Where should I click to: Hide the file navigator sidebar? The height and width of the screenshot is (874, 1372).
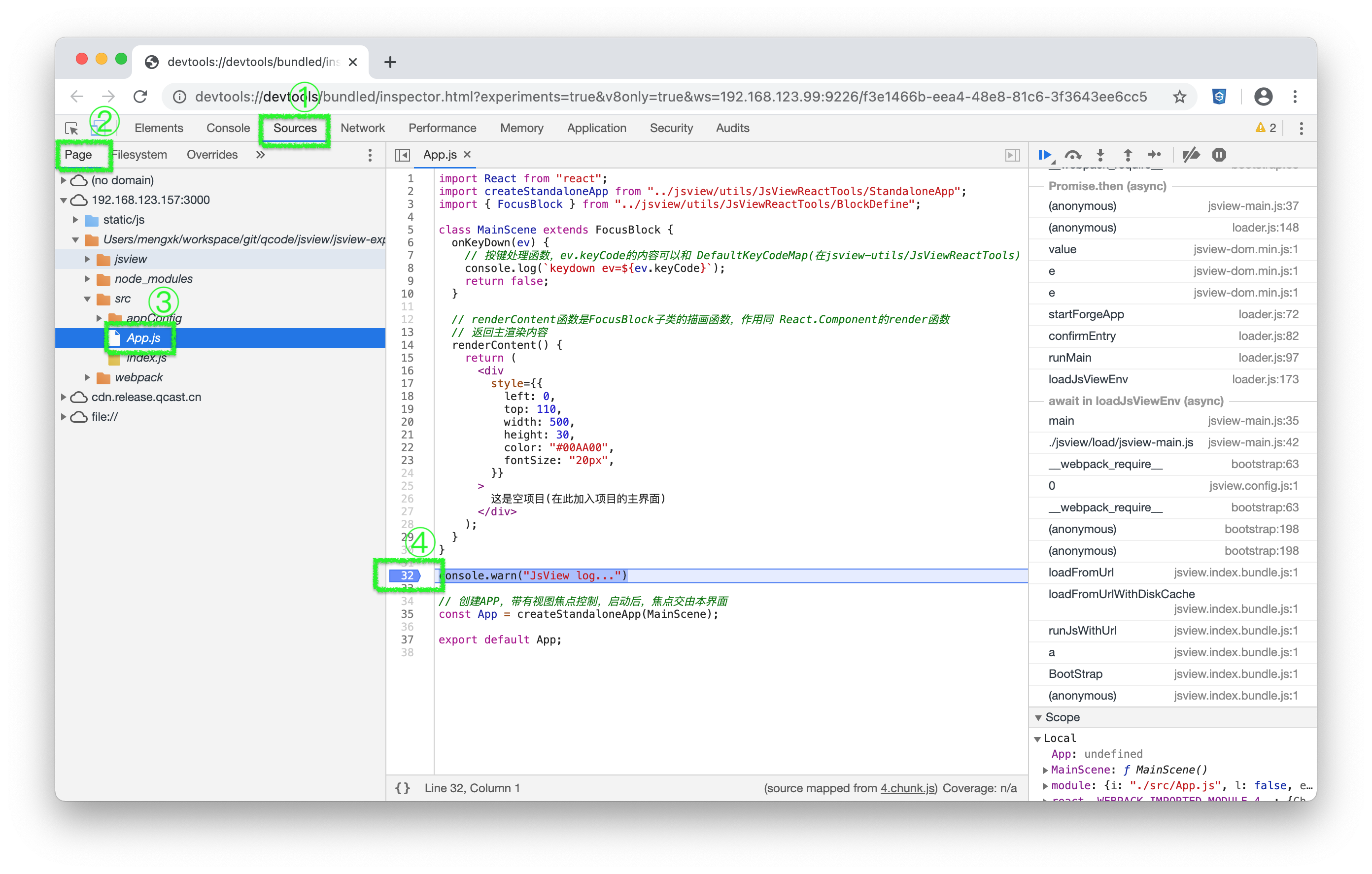tap(402, 155)
